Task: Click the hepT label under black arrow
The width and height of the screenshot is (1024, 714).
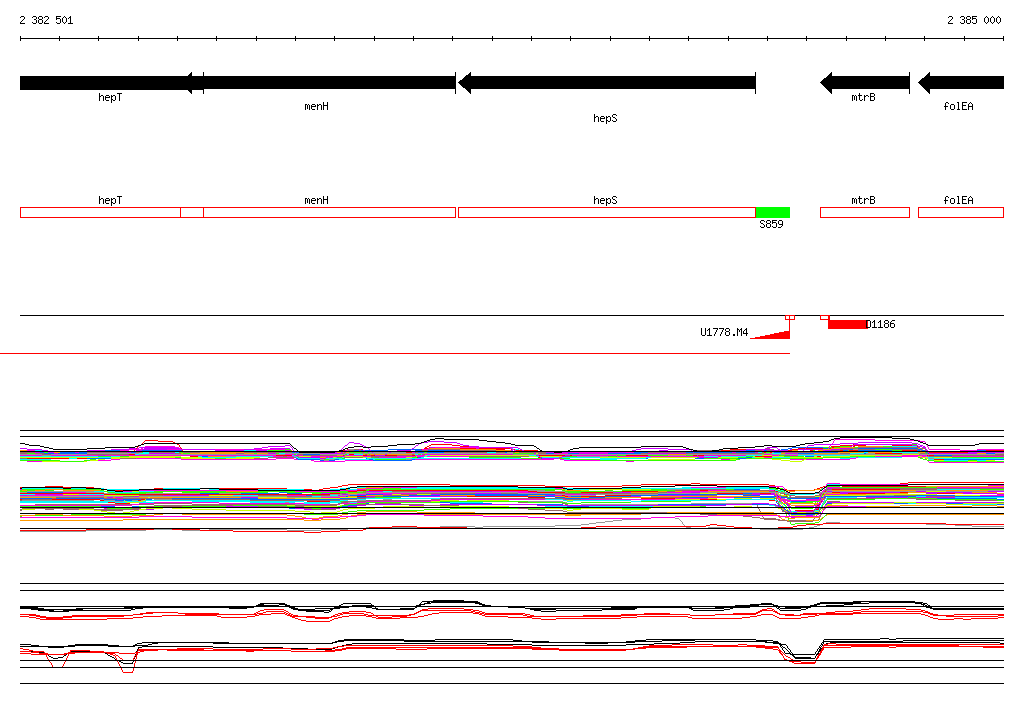Action: coord(110,97)
